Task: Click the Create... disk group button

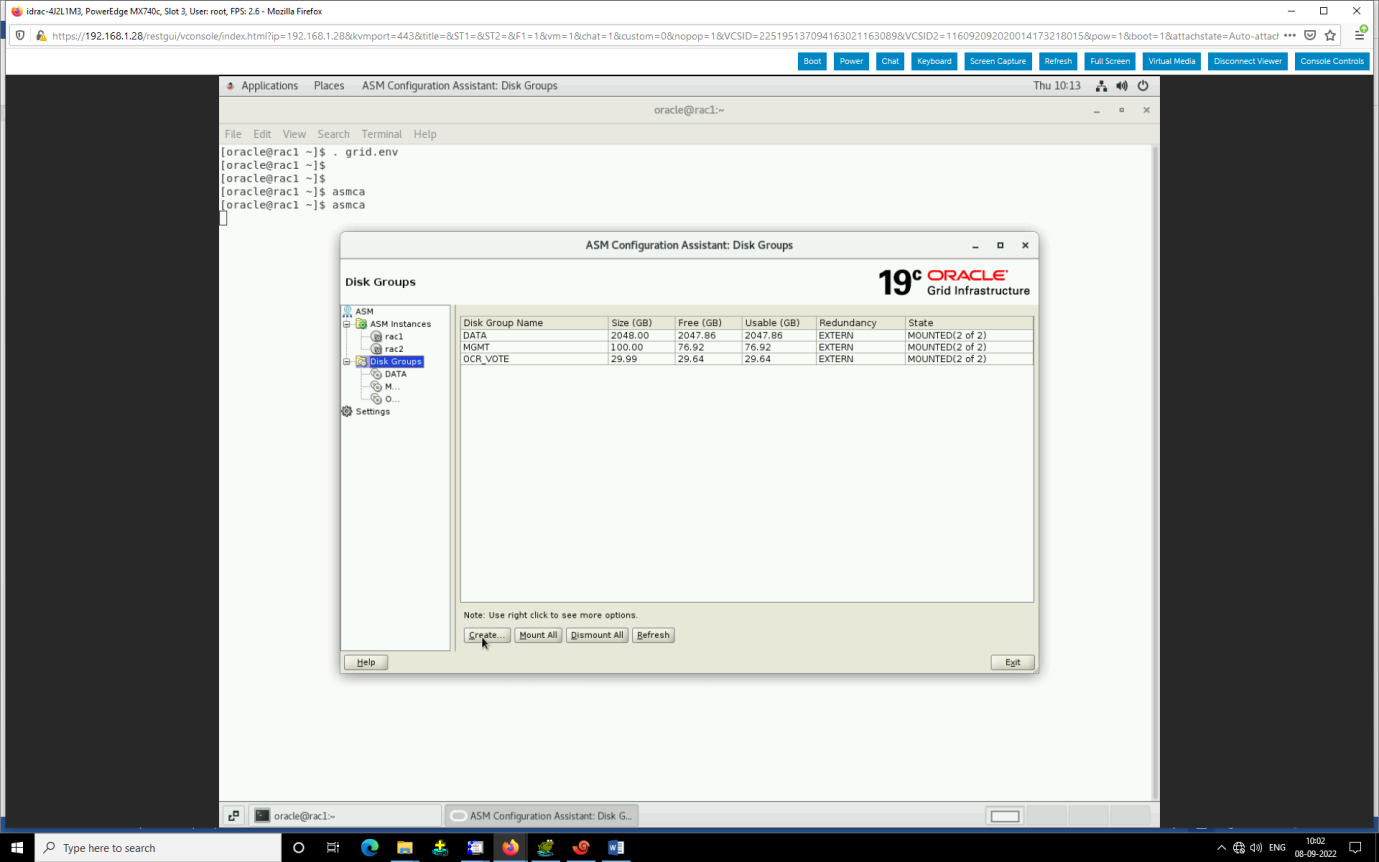Action: point(487,635)
